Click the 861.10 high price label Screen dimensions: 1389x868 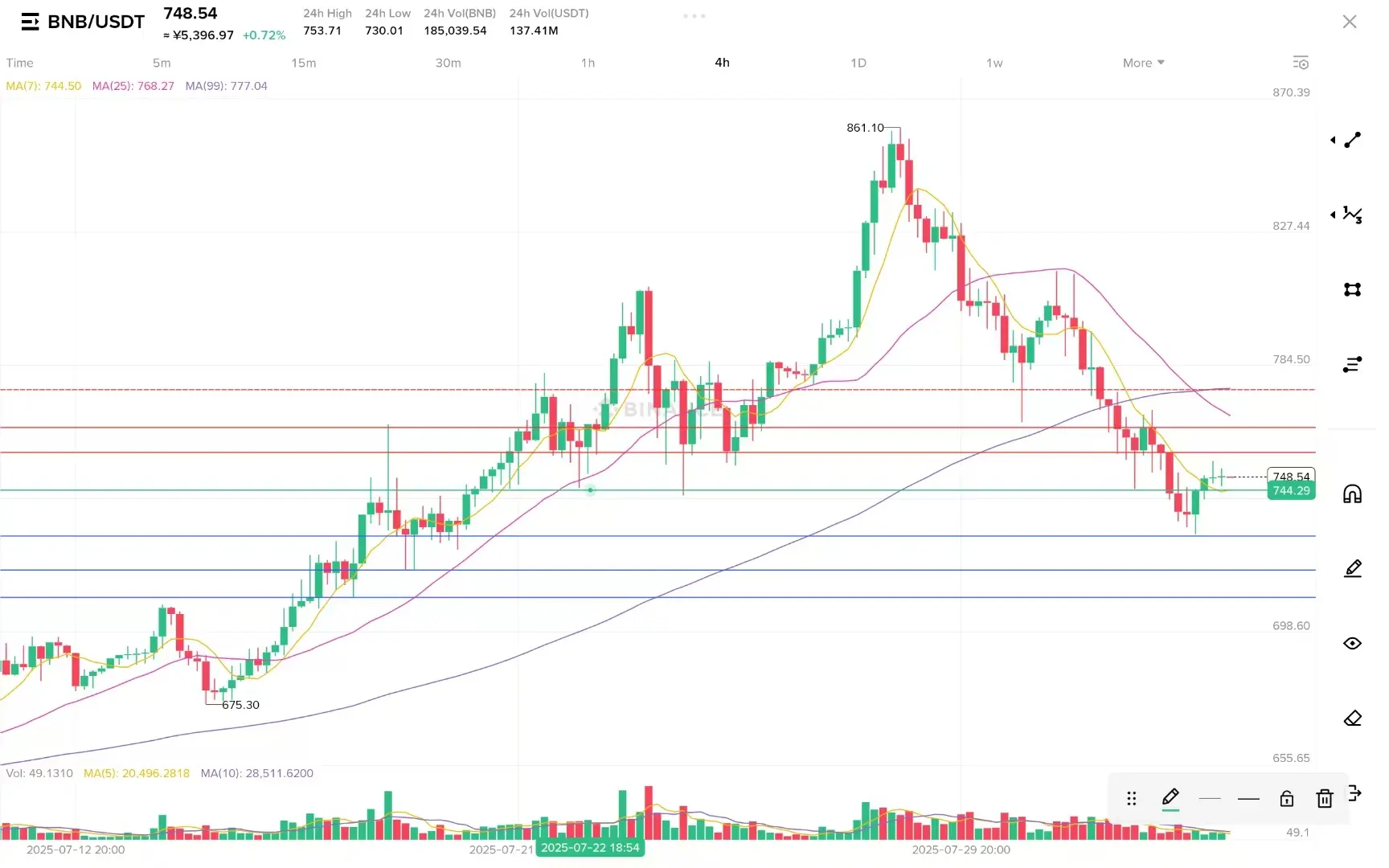click(865, 128)
